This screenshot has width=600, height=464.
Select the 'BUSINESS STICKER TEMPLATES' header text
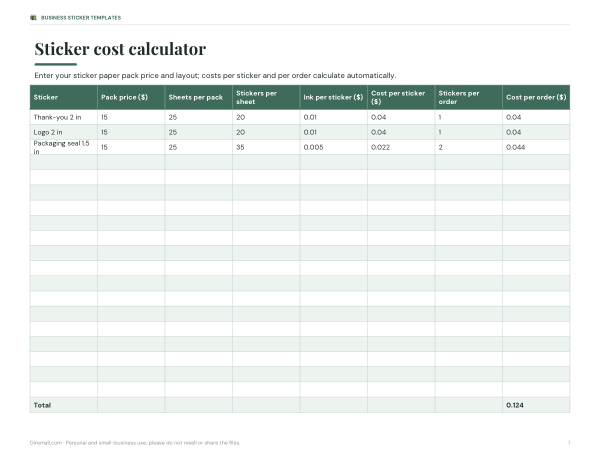(81, 18)
